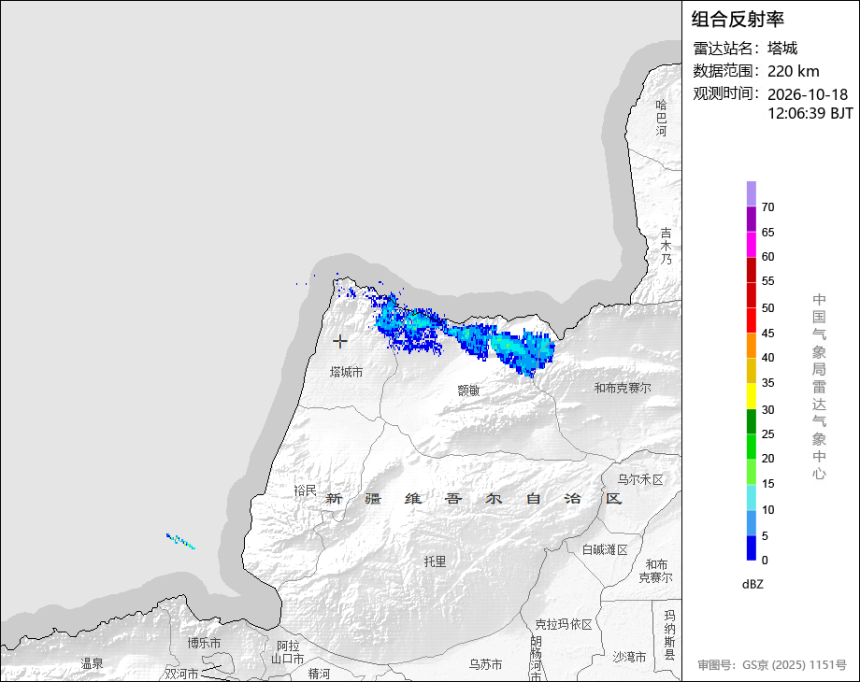Image resolution: width=860 pixels, height=682 pixels.
Task: Click the 托里 county label
Action: coord(435,561)
